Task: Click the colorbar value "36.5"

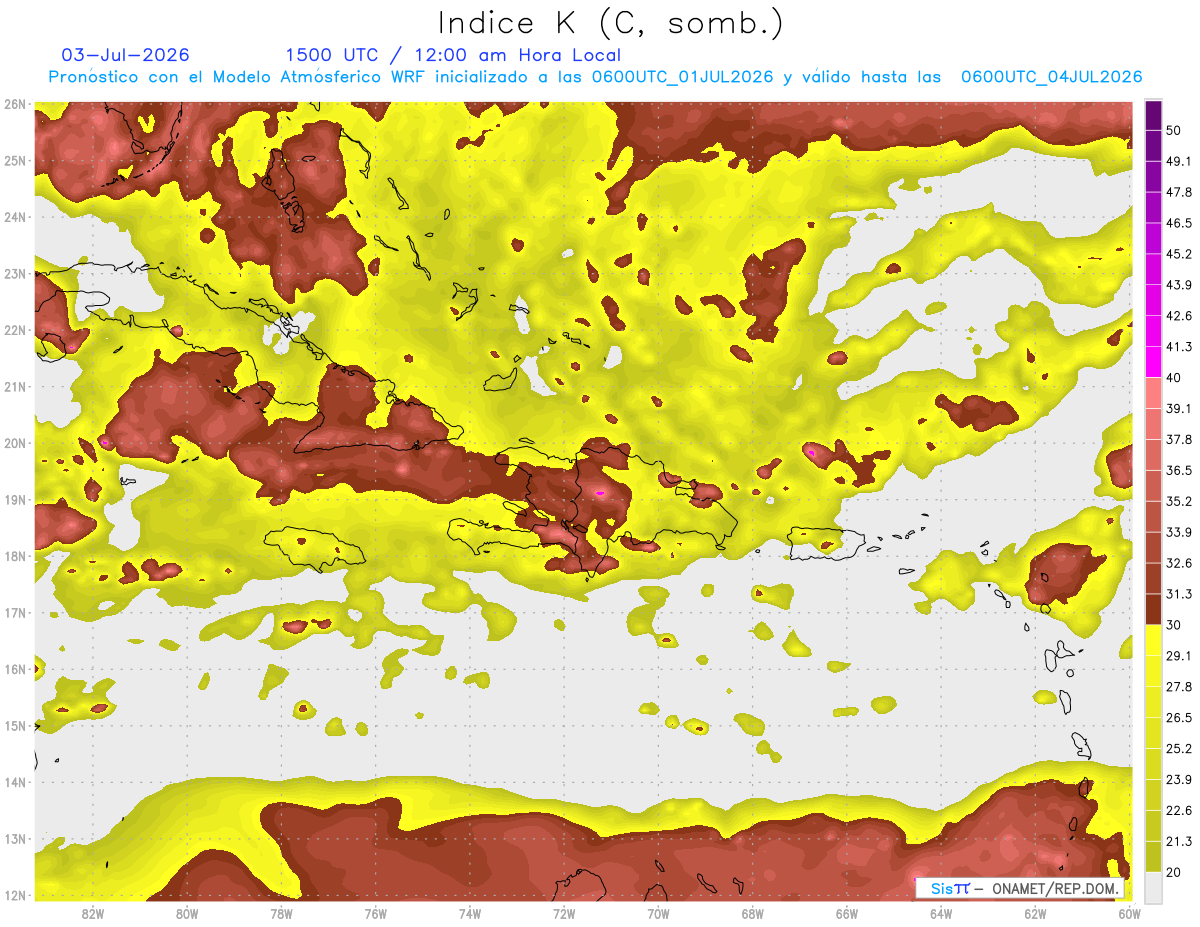Action: click(x=1179, y=470)
